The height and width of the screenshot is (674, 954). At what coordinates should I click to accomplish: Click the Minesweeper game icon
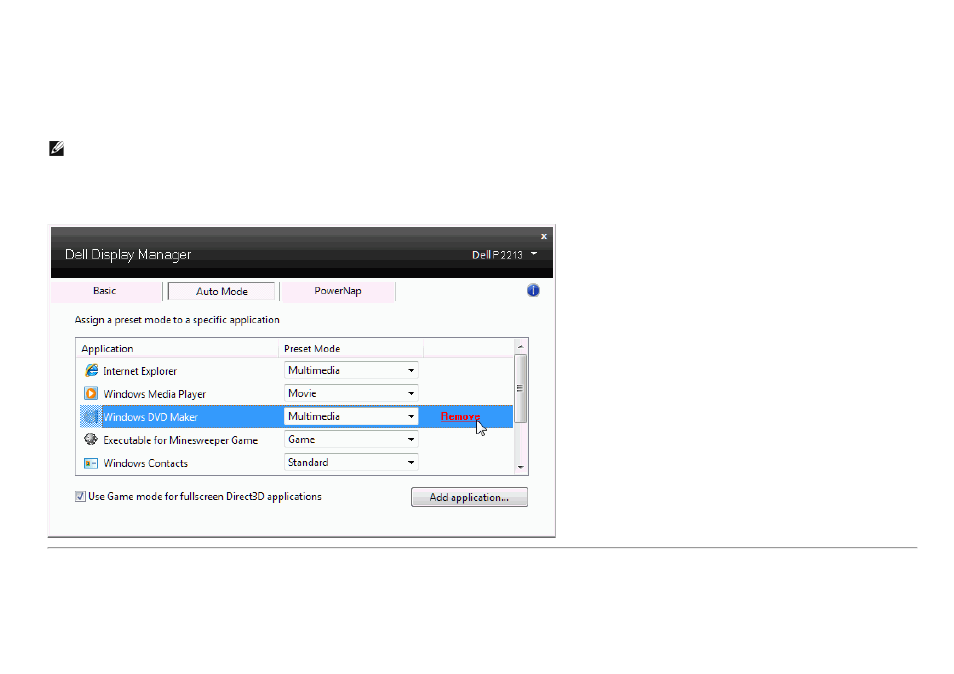pyautogui.click(x=91, y=439)
